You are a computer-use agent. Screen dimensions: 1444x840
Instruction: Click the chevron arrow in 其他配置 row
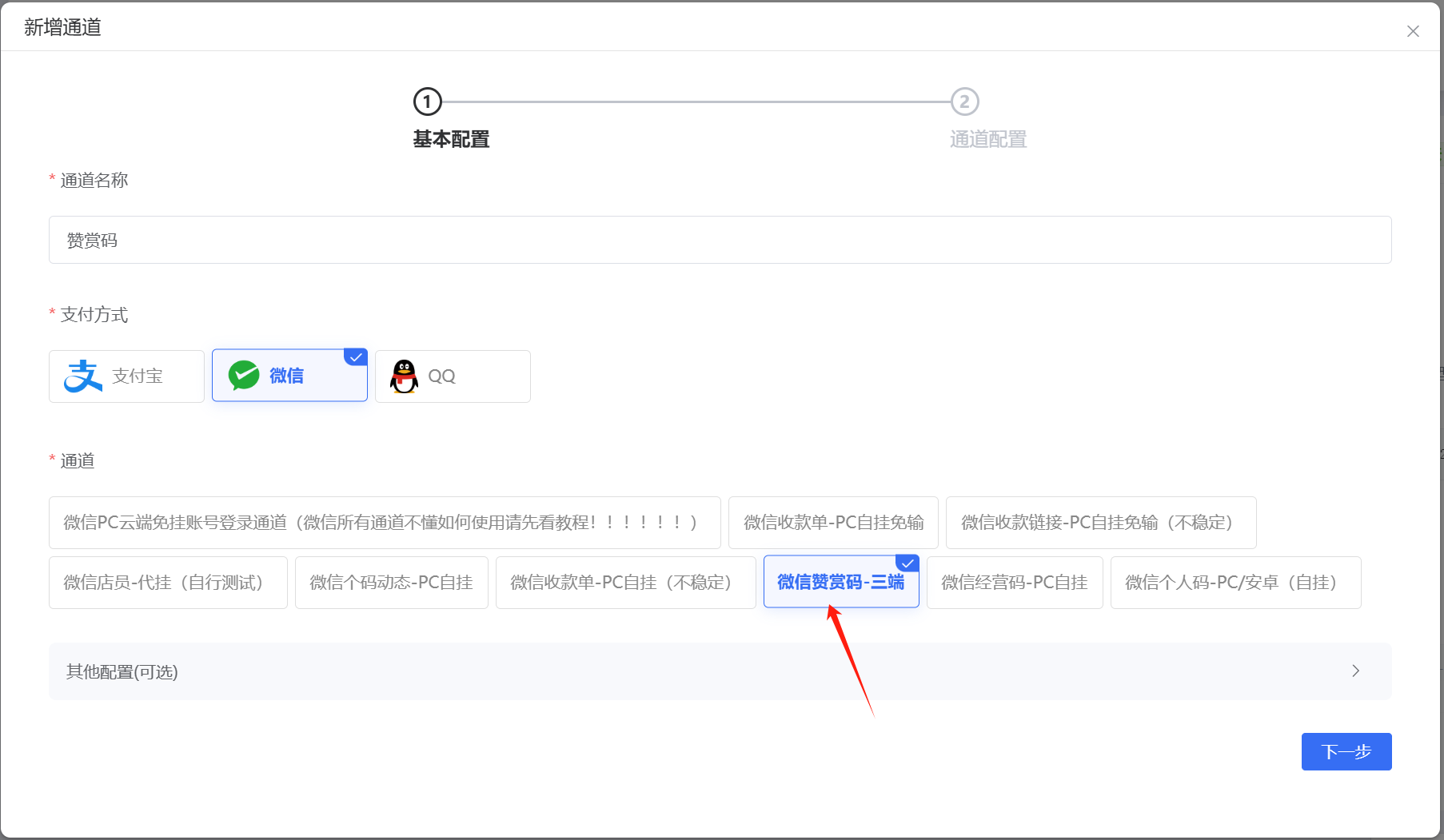[1355, 671]
